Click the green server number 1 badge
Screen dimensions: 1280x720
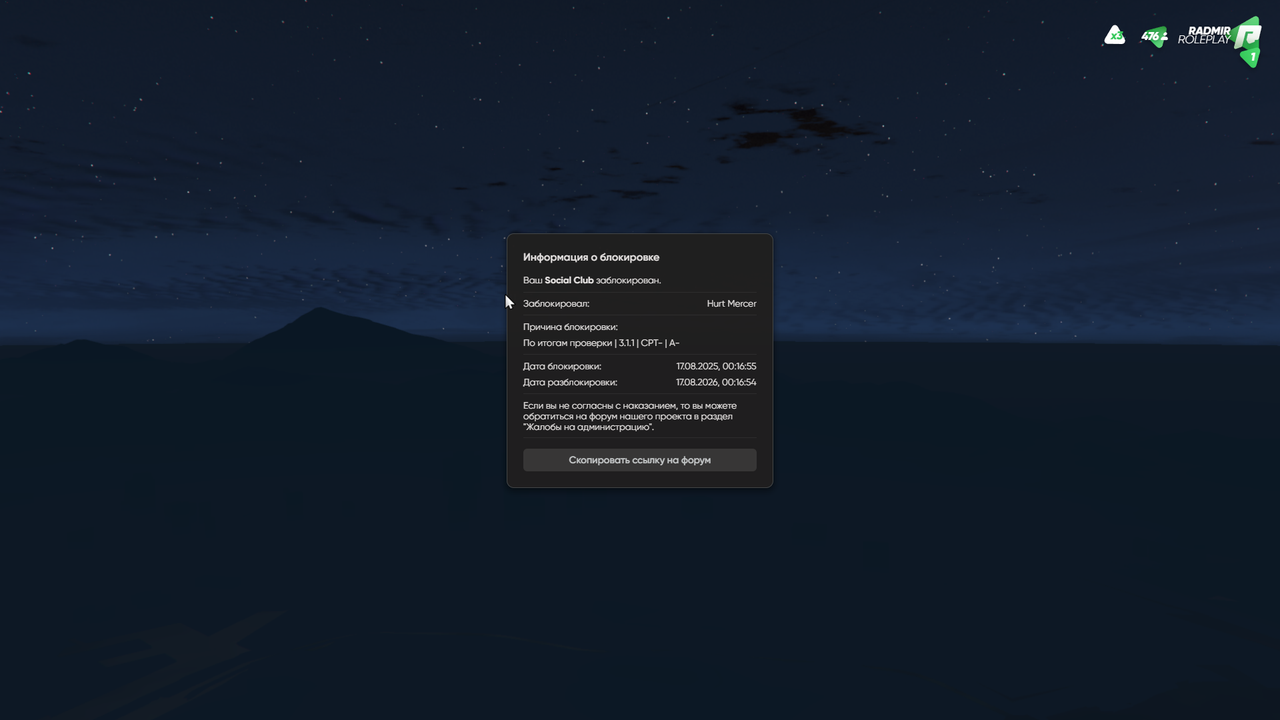click(x=1252, y=58)
